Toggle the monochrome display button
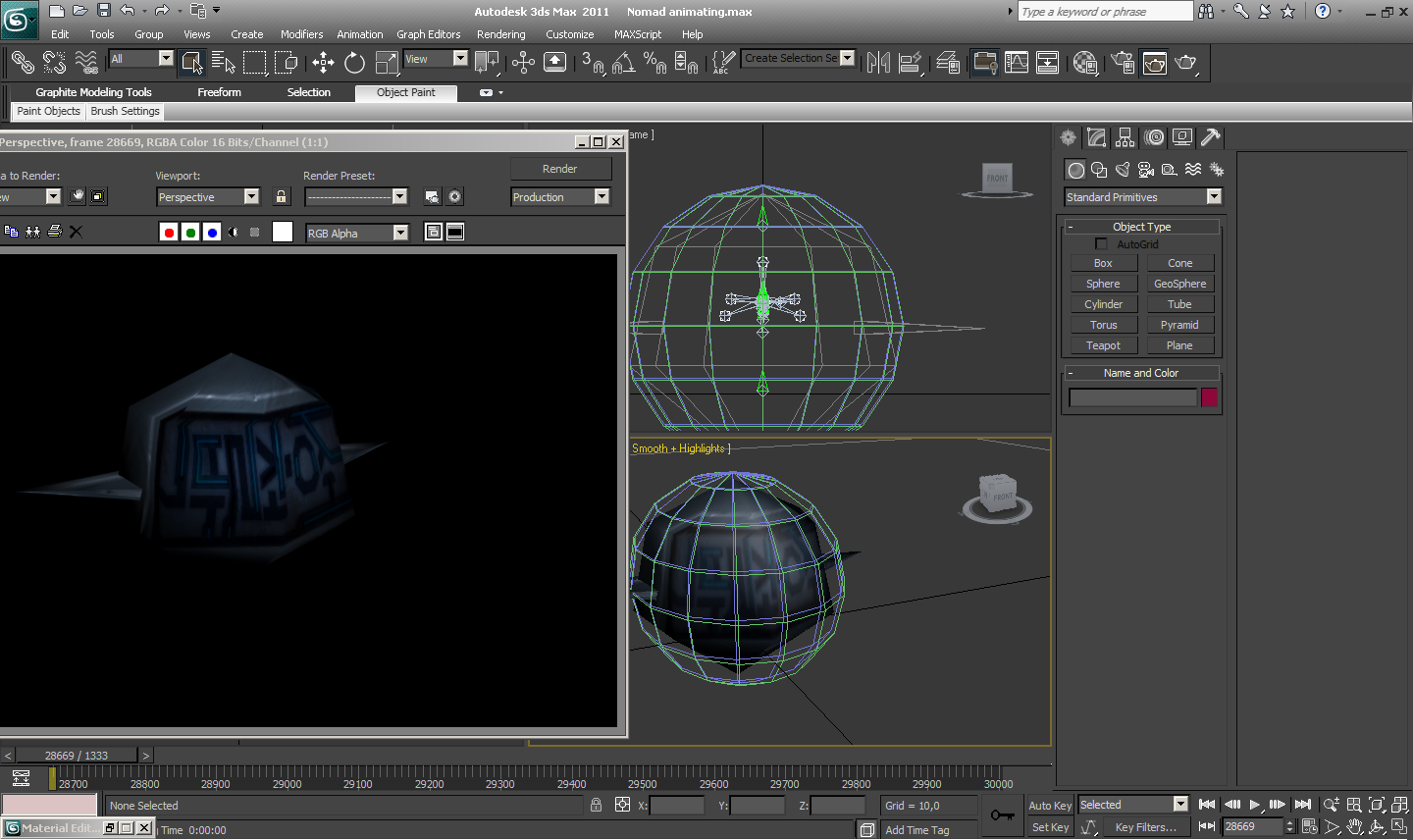The width and height of the screenshot is (1413, 840). (255, 233)
